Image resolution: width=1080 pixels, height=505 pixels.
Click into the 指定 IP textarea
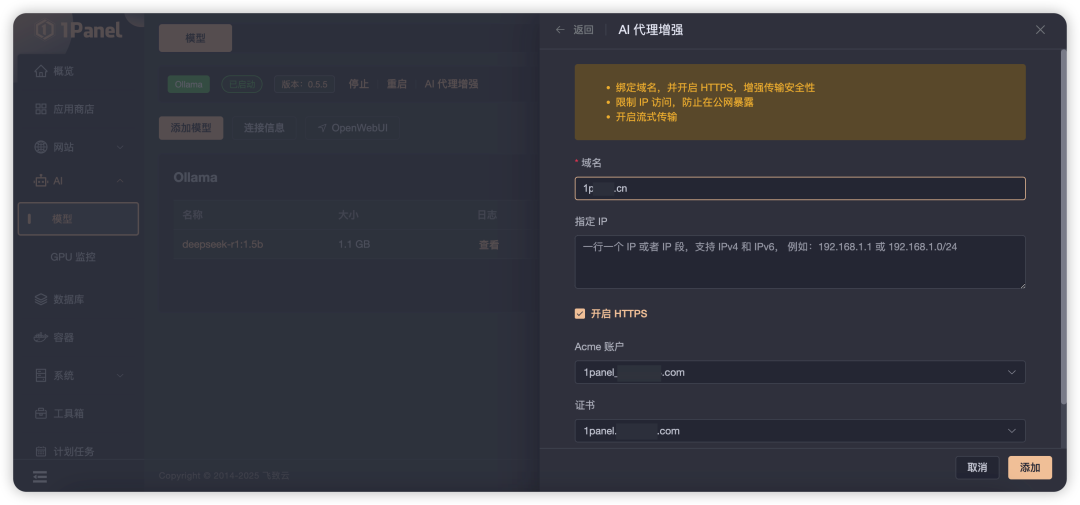click(x=800, y=262)
